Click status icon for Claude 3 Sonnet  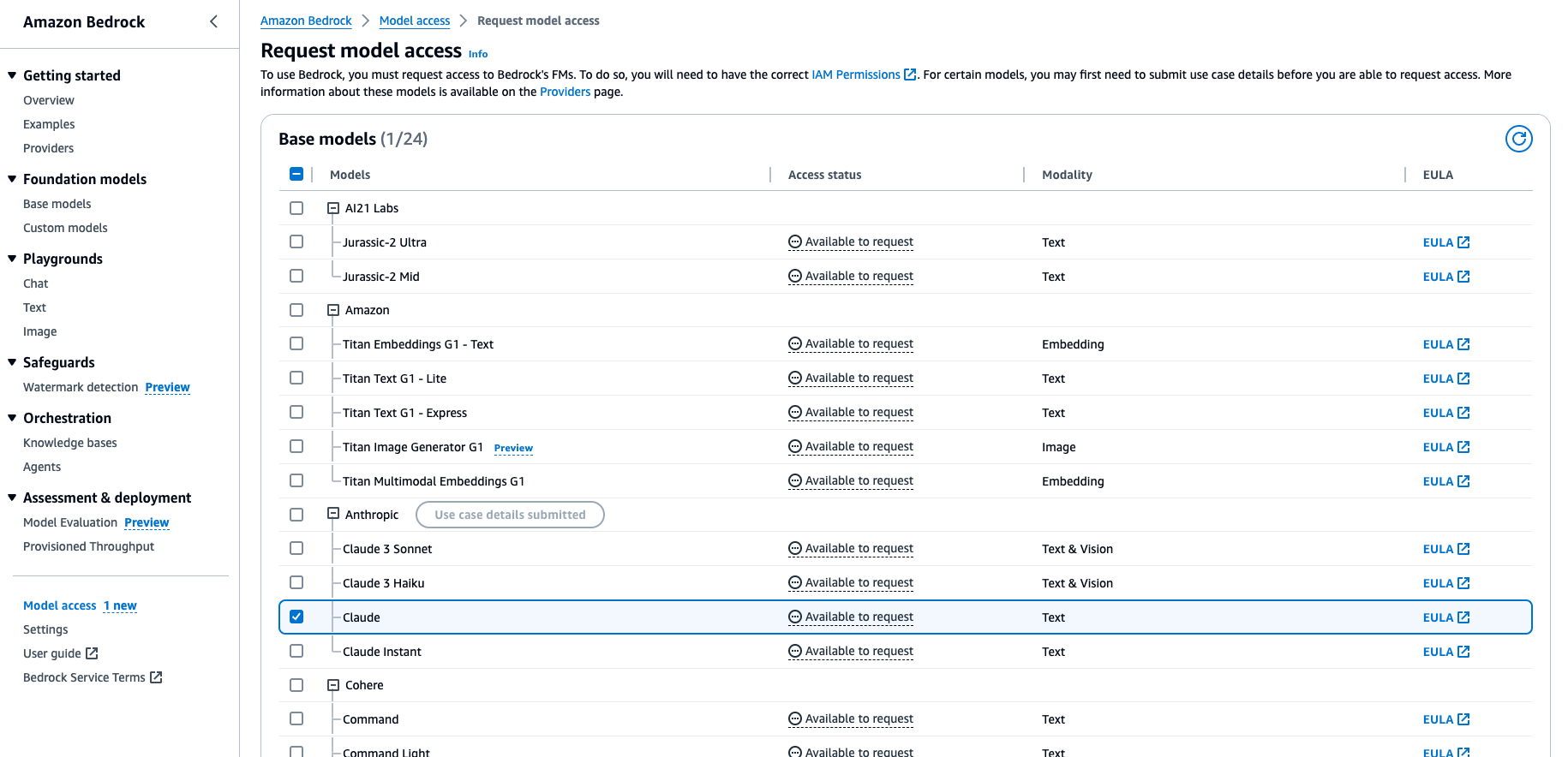click(795, 549)
